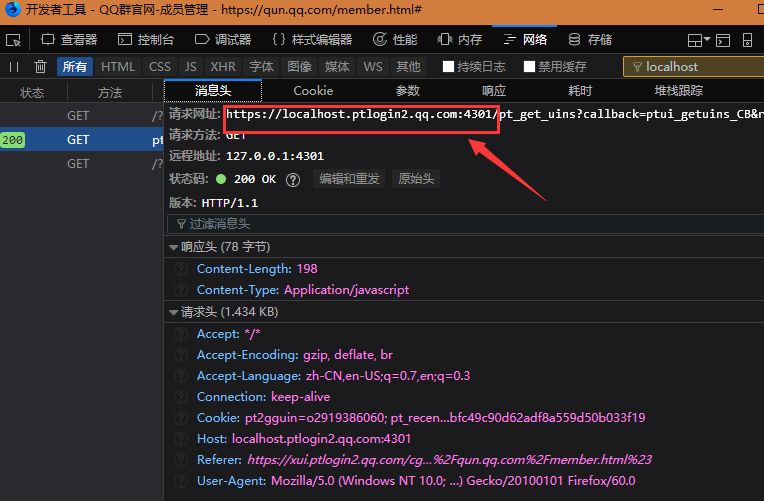764x501 pixels.
Task: Click the status code help question icon
Action: point(293,180)
